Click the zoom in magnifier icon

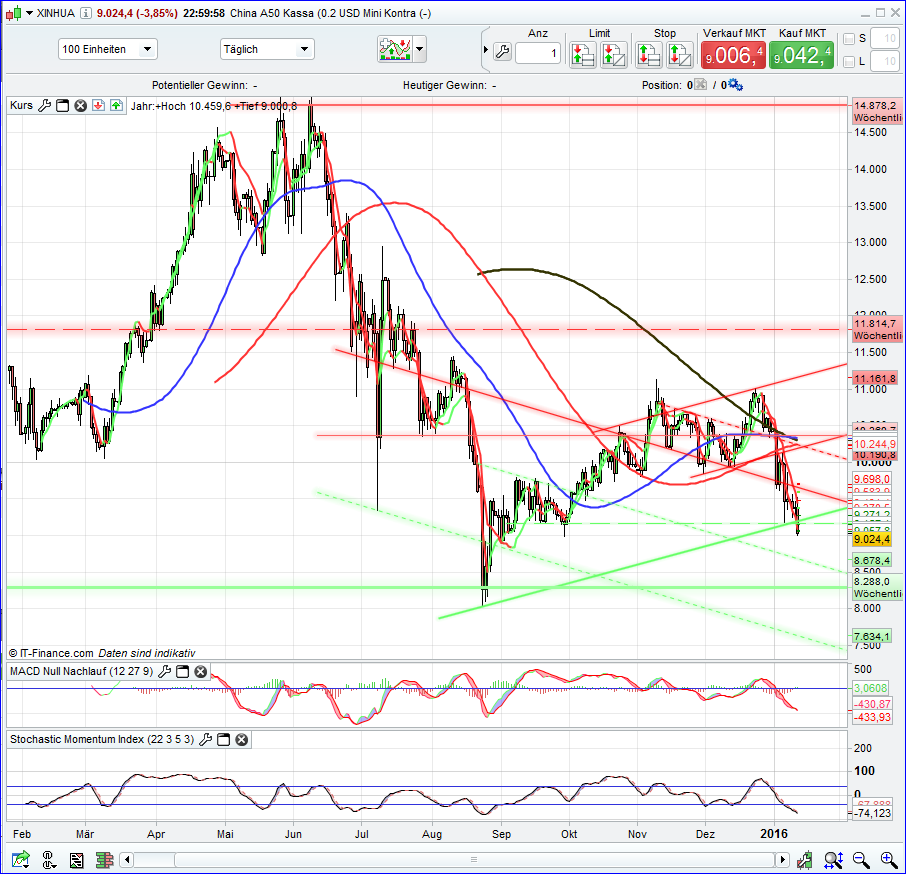pos(888,859)
